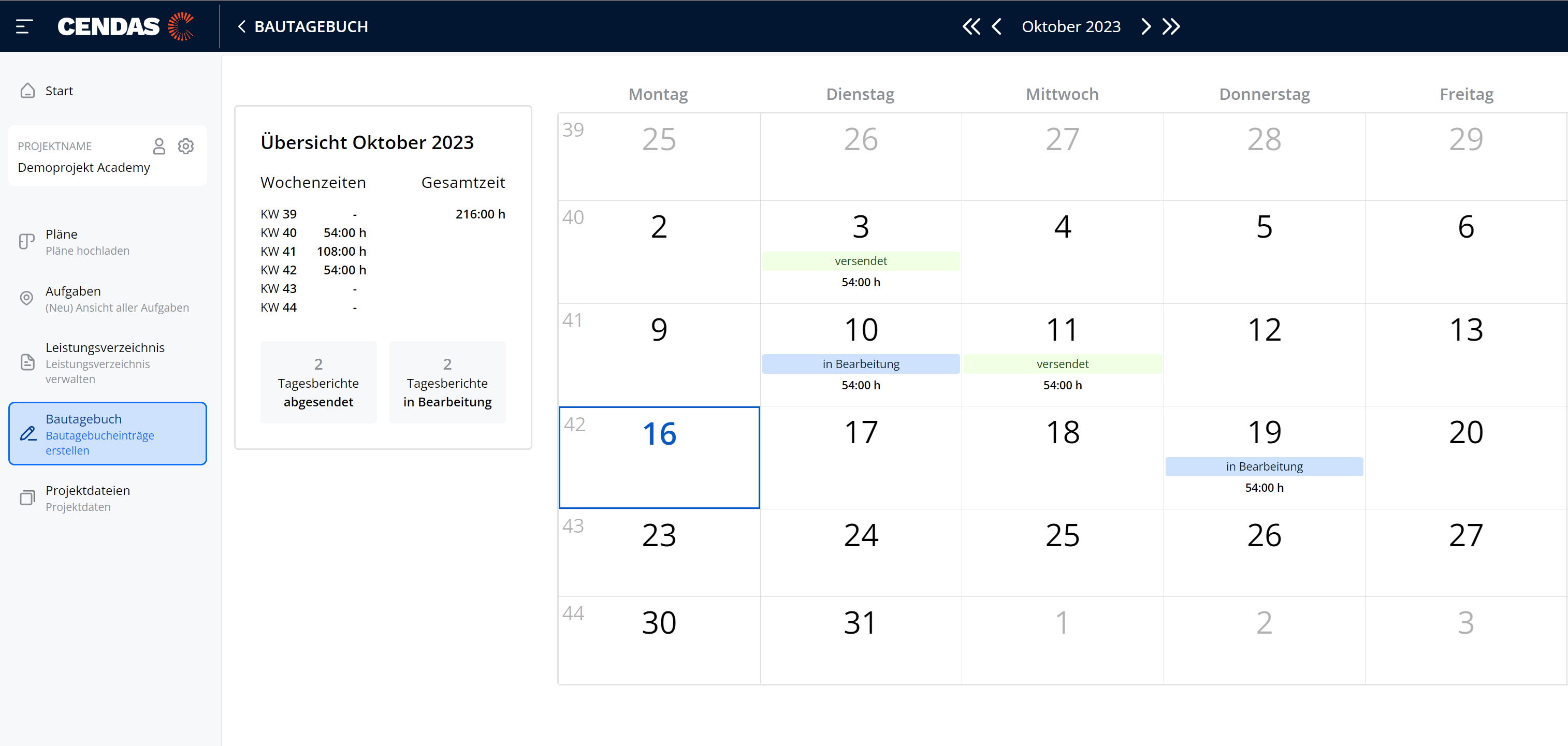Select calendar day October 31
Image resolution: width=1568 pixels, height=746 pixels.
861,640
